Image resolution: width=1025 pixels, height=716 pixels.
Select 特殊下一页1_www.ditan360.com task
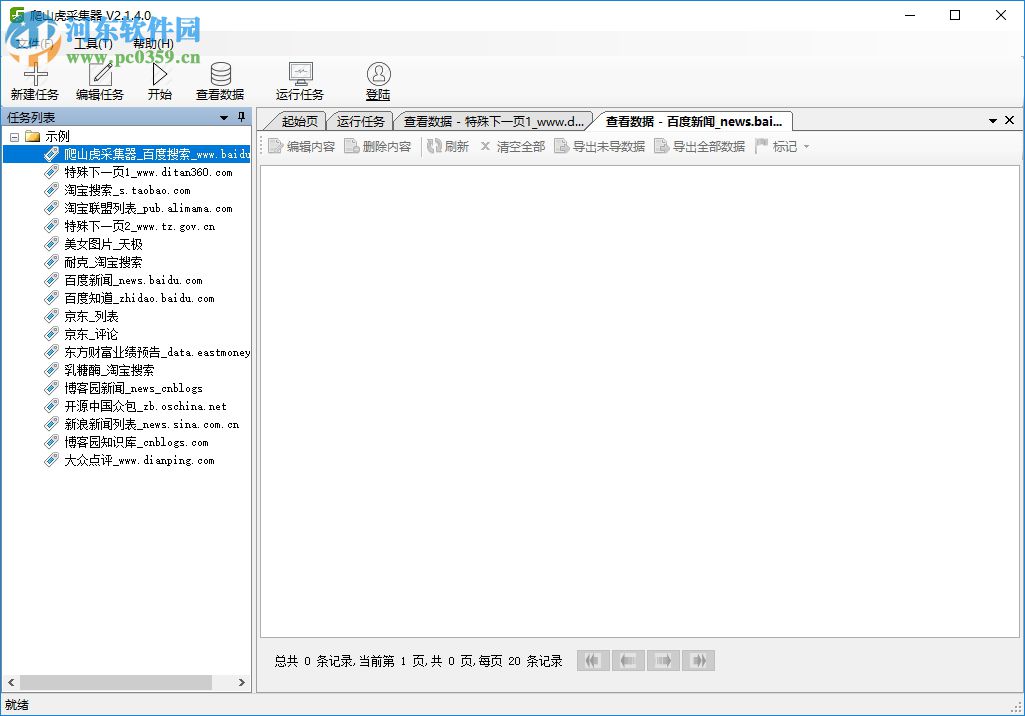click(x=148, y=173)
